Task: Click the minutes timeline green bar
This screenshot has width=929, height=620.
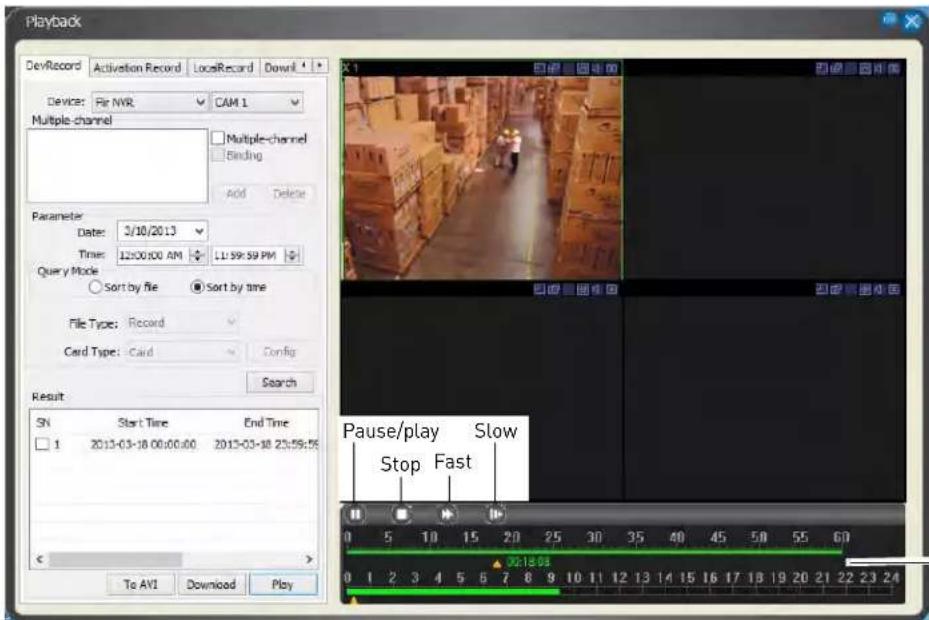Action: pyautogui.click(x=594, y=552)
